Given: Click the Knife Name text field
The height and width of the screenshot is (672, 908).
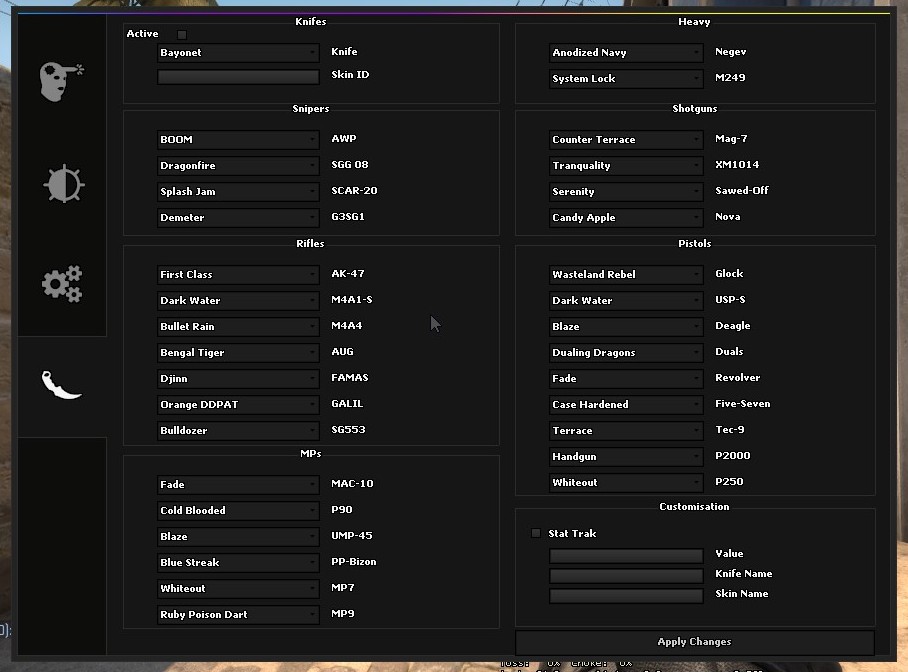Looking at the screenshot, I should point(626,575).
